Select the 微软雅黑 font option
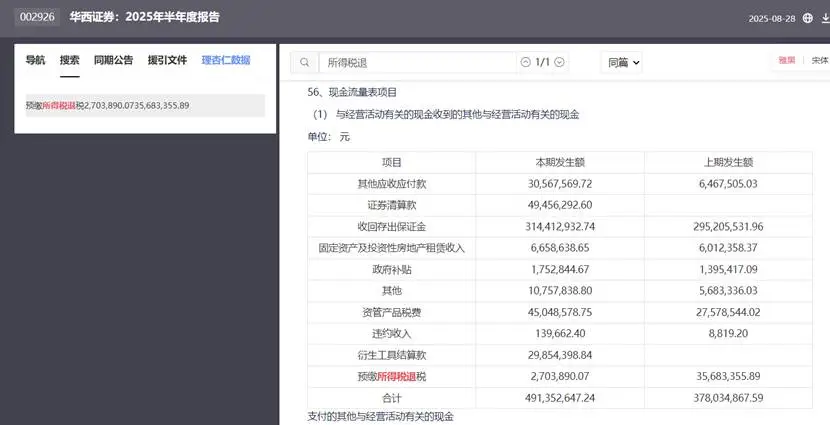Screen dimensions: 830x425 coord(787,60)
